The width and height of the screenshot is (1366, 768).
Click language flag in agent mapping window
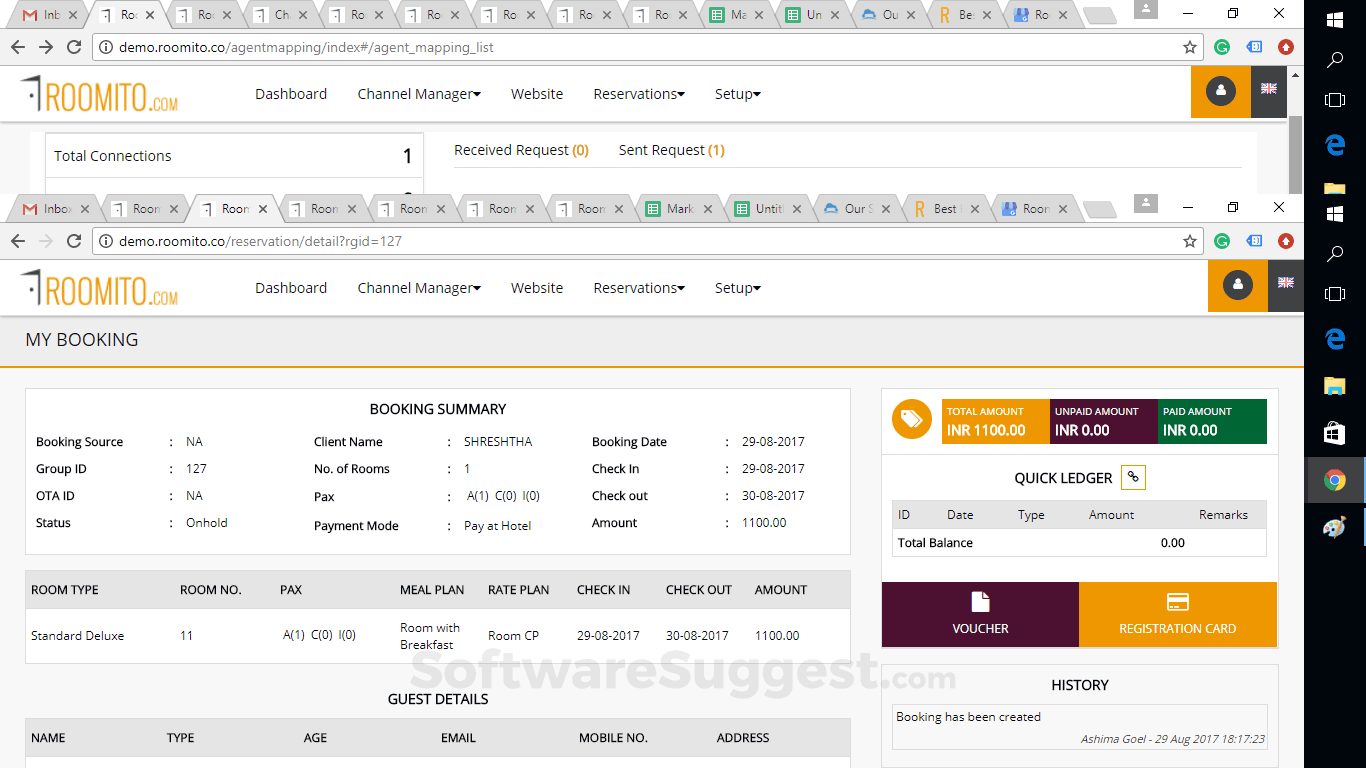pyautogui.click(x=1269, y=89)
